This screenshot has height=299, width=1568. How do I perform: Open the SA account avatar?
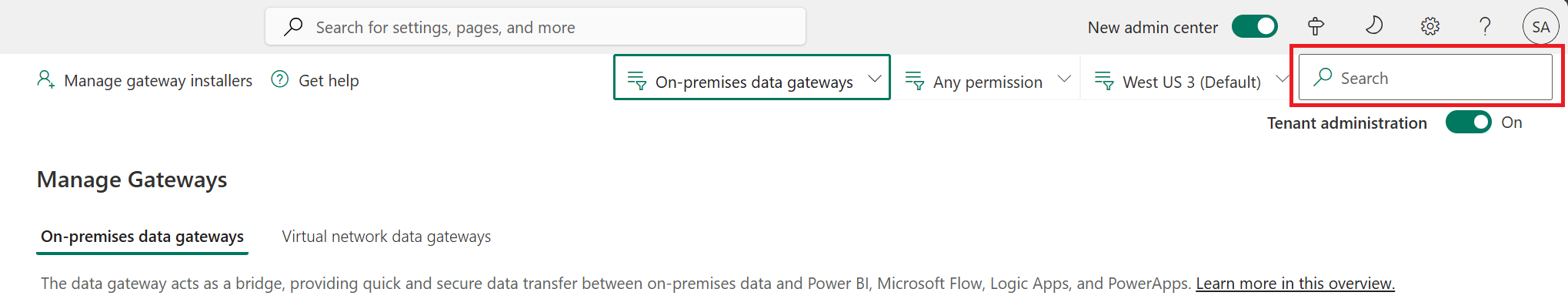tap(1540, 27)
